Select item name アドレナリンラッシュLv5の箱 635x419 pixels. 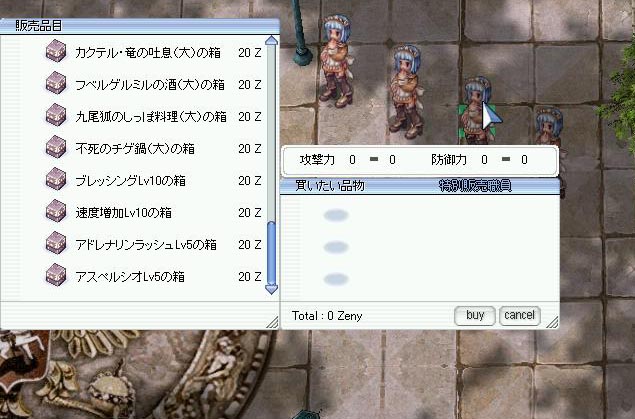146,245
